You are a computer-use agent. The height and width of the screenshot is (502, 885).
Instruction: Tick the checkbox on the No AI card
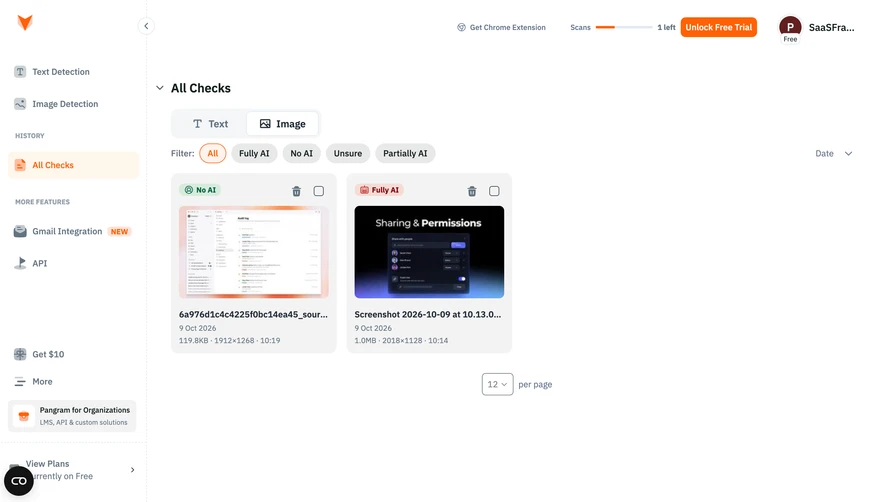[x=319, y=191]
